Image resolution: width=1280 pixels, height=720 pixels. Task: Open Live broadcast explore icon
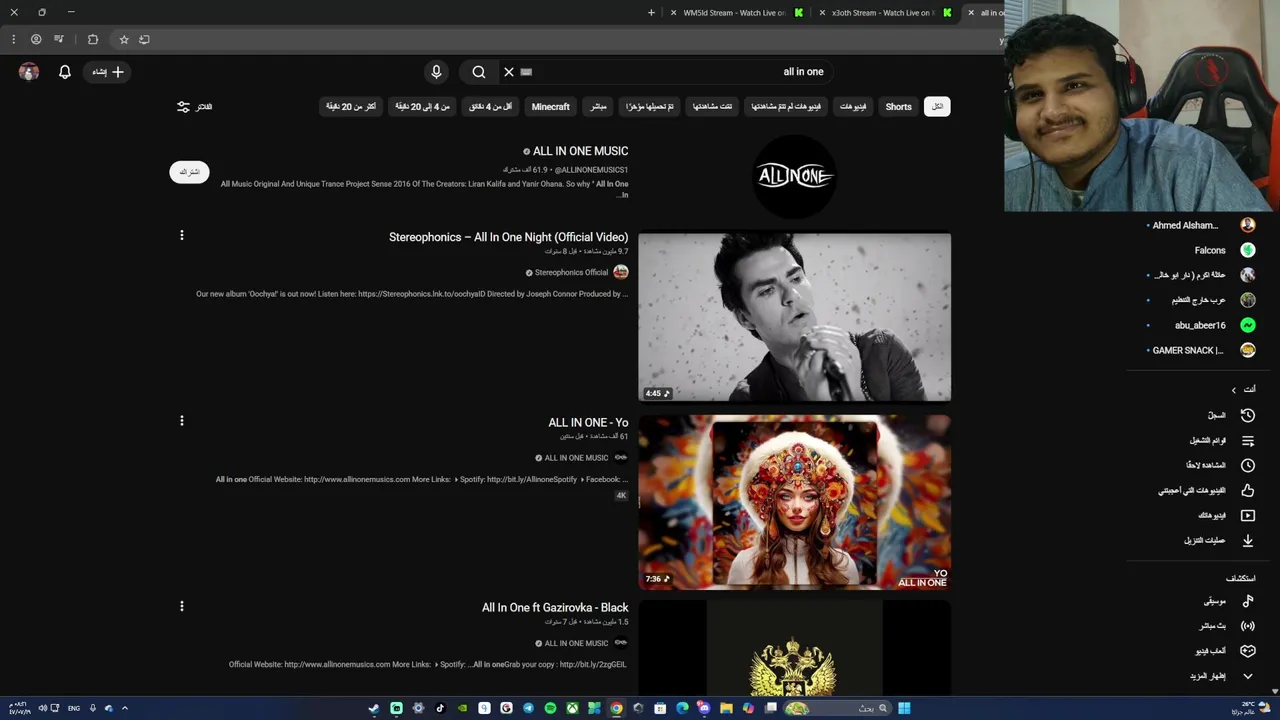coord(1248,626)
